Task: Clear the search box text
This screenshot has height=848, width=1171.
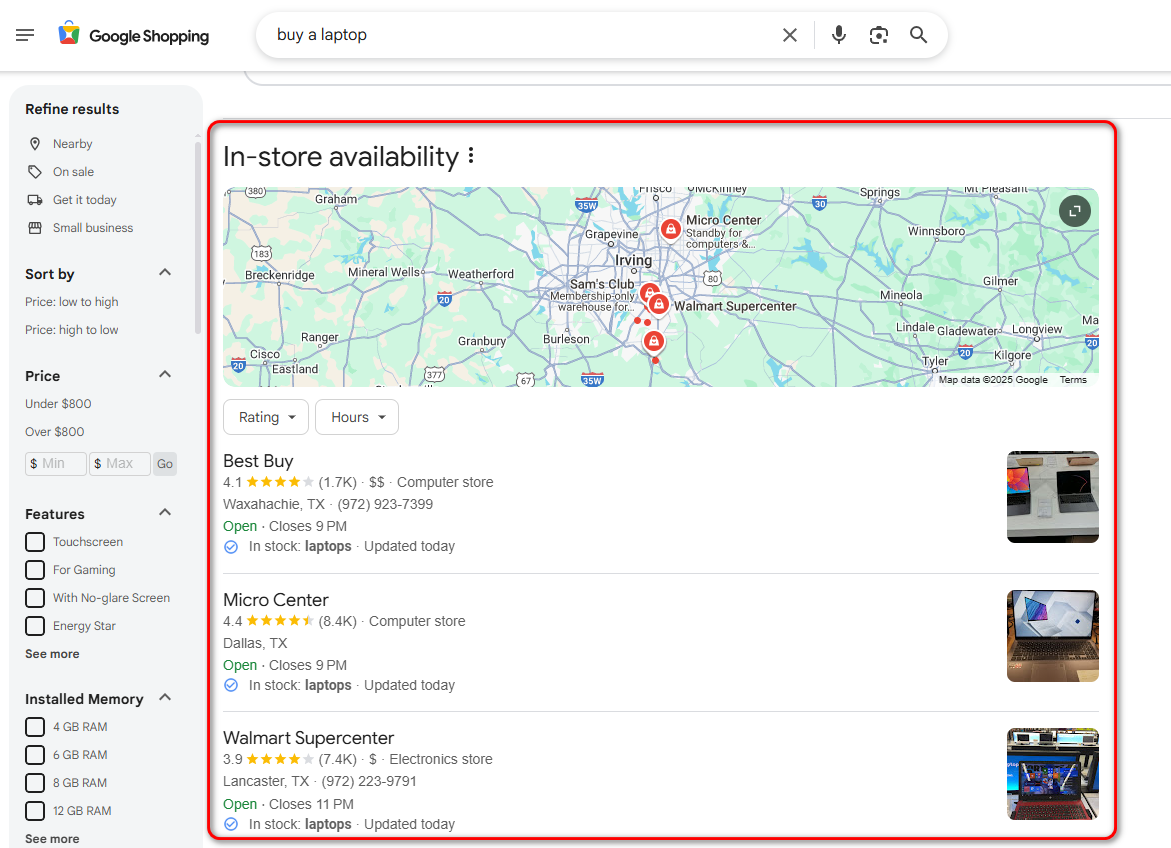Action: (789, 35)
